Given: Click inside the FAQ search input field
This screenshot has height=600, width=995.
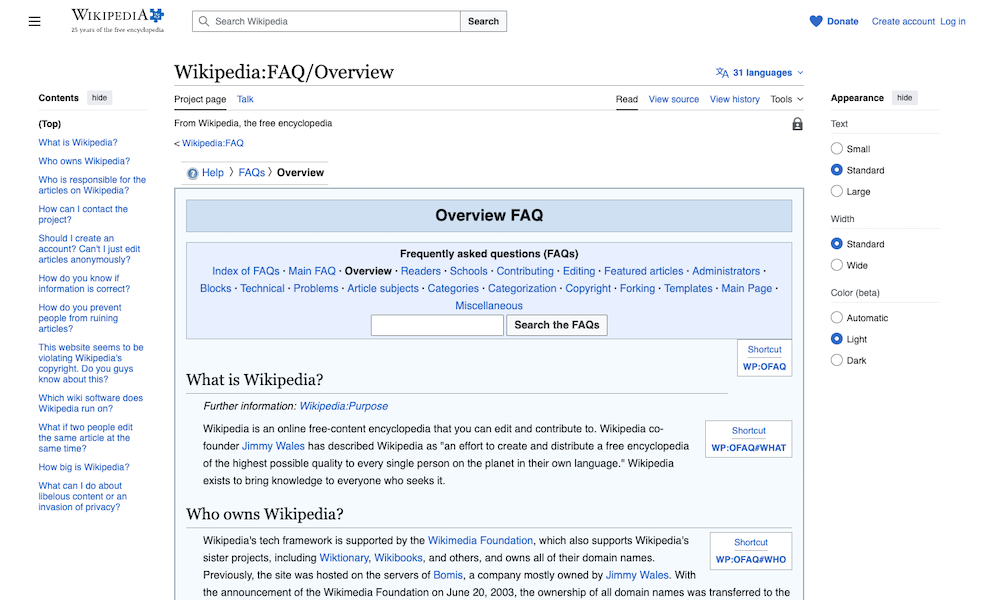Looking at the screenshot, I should (x=437, y=324).
